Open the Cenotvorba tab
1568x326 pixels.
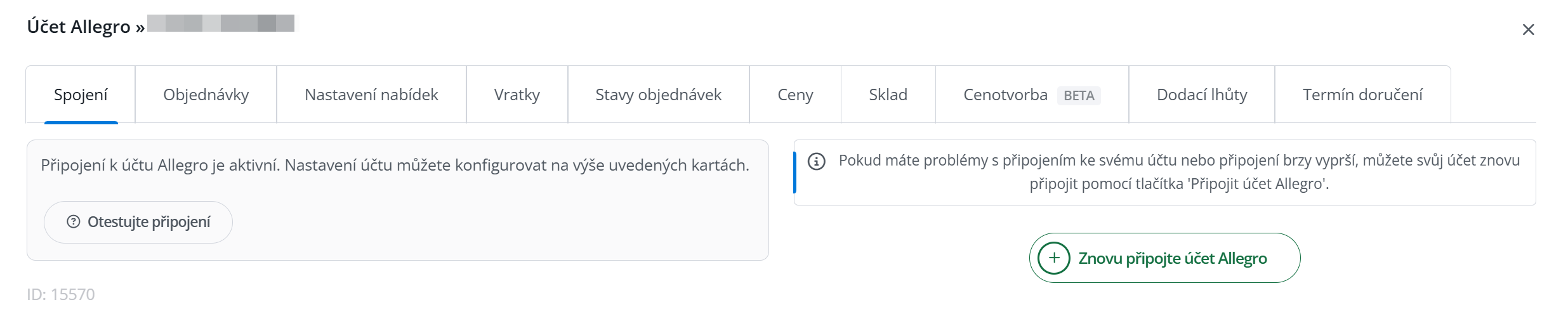pos(1032,95)
